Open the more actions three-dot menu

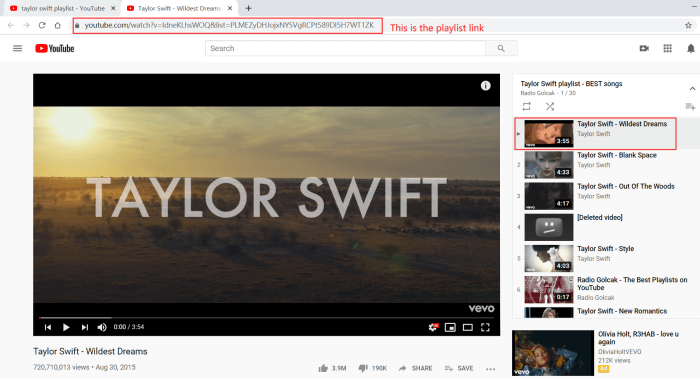click(x=491, y=369)
